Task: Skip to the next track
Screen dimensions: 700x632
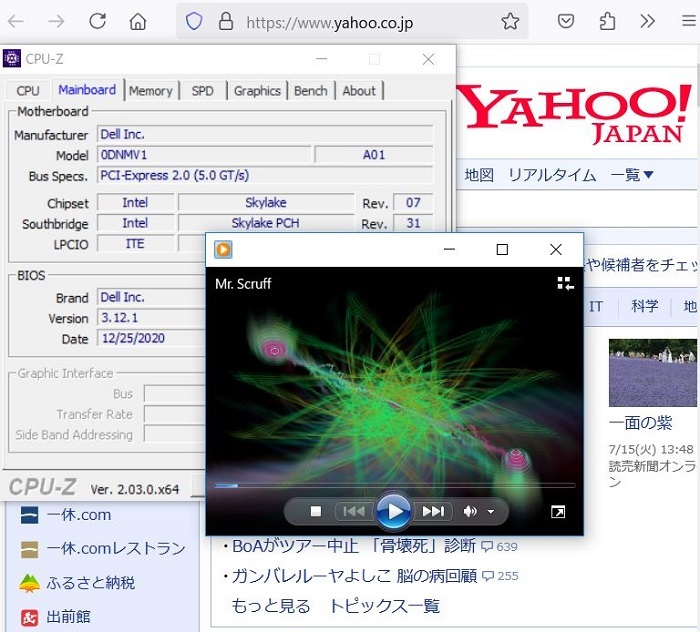Action: [x=433, y=512]
